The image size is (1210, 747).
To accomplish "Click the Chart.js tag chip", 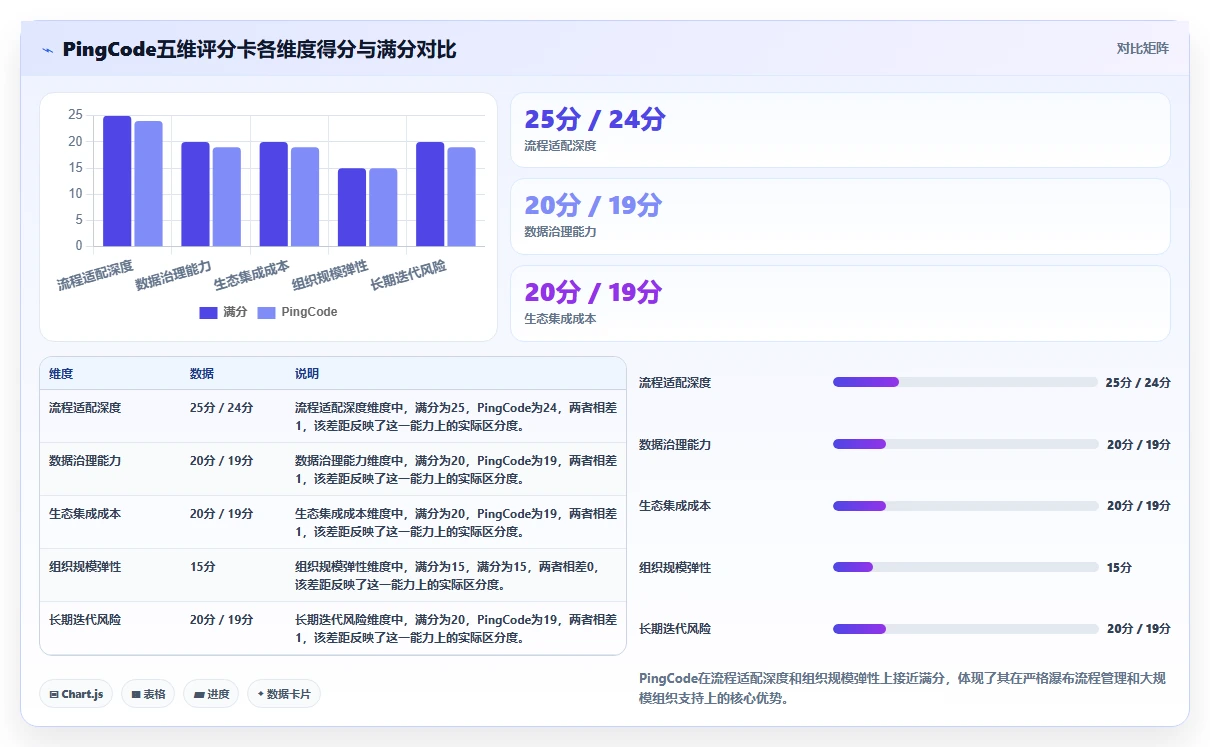I will click(x=76, y=694).
